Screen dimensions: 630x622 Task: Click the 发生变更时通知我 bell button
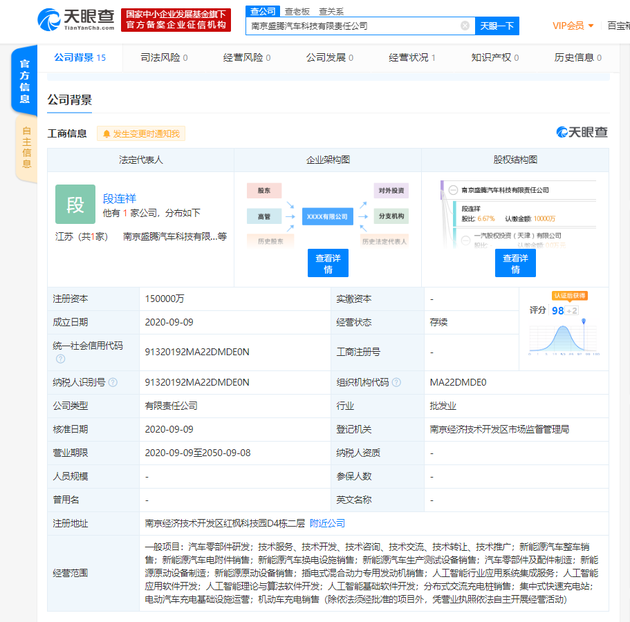[x=141, y=134]
